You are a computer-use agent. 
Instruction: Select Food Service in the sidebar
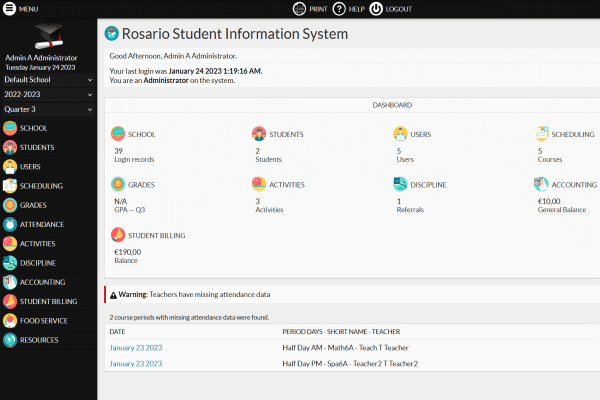(x=43, y=321)
